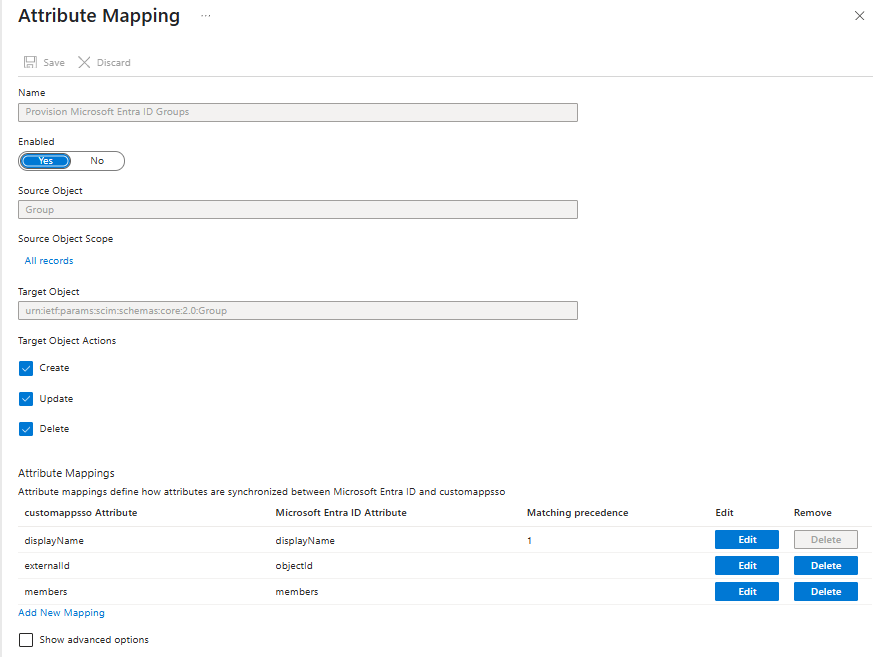Screen dimensions: 878x657
Task: Uncheck the Create target action
Action: click(x=26, y=368)
